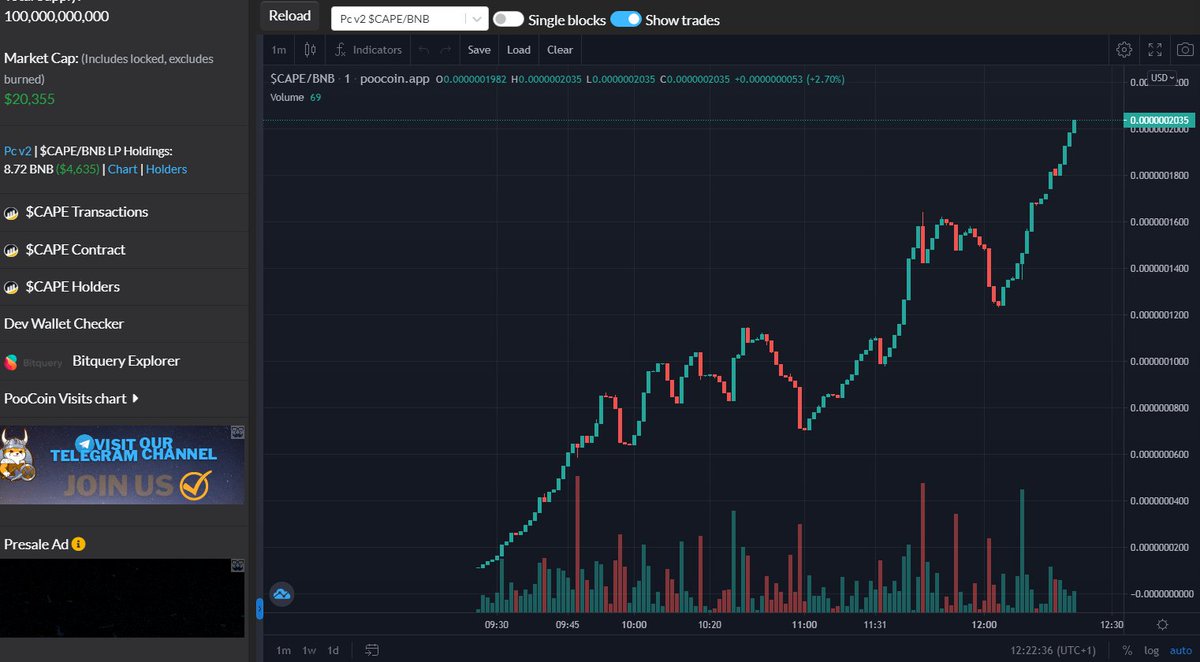Click Load in chart toolbar
Viewport: 1200px width, 662px height.
[x=519, y=49]
